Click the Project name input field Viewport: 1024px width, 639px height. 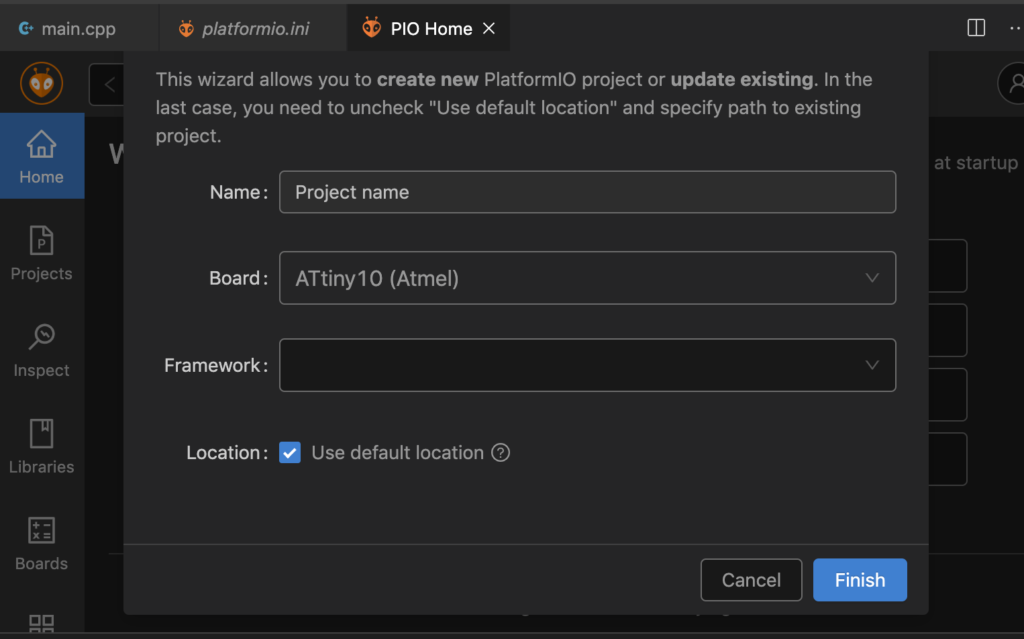coord(587,192)
